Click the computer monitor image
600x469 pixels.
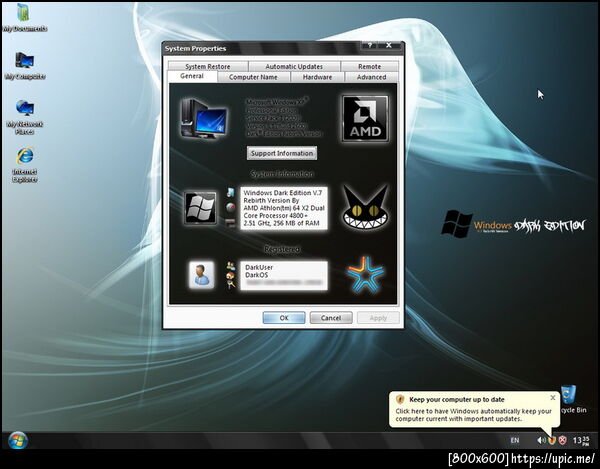pyautogui.click(x=203, y=118)
